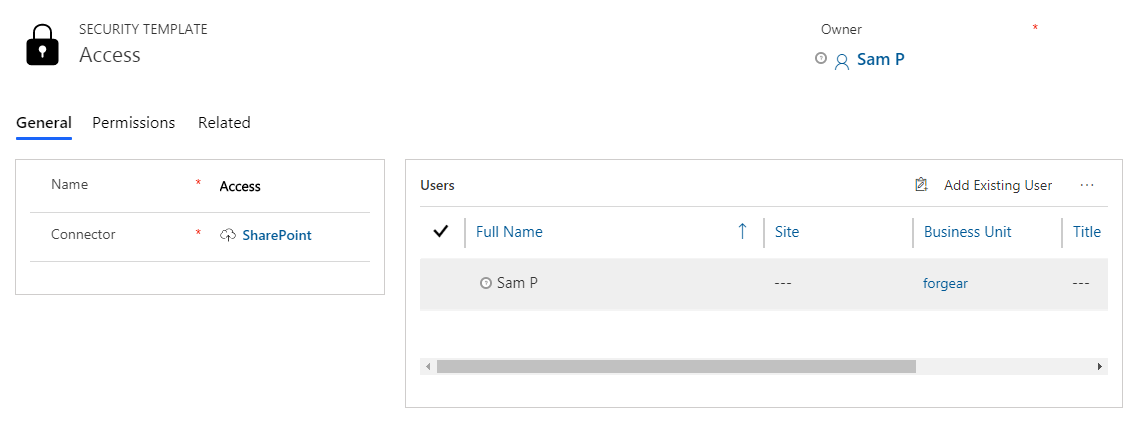
Task: Click the Access heading under Security Template
Action: pos(110,55)
